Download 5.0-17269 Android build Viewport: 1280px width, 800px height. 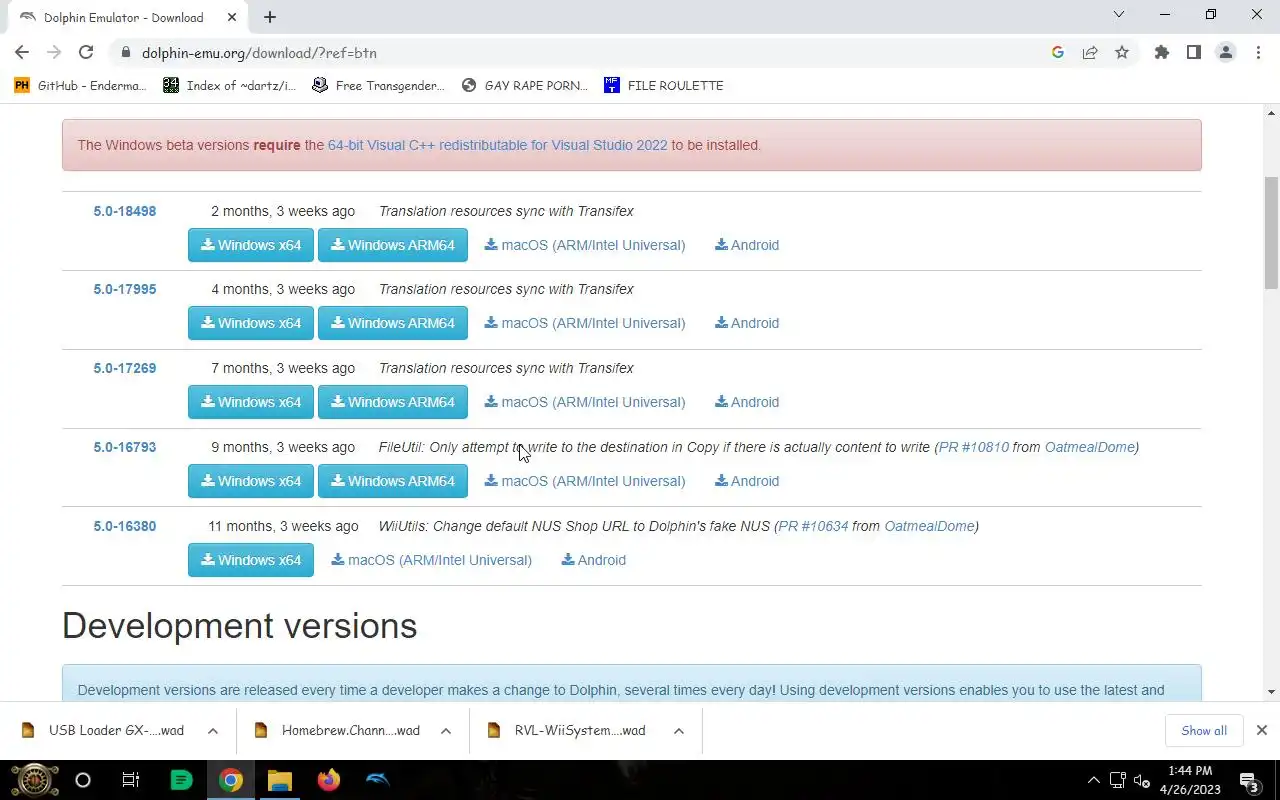pyautogui.click(x=747, y=402)
